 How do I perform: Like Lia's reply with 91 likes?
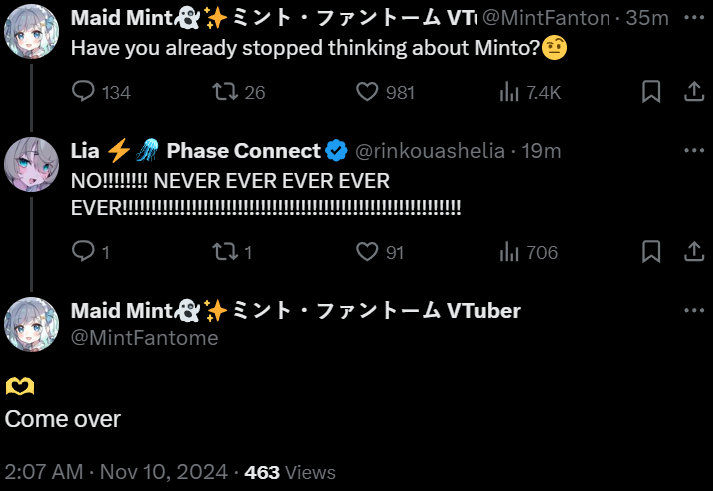point(369,252)
